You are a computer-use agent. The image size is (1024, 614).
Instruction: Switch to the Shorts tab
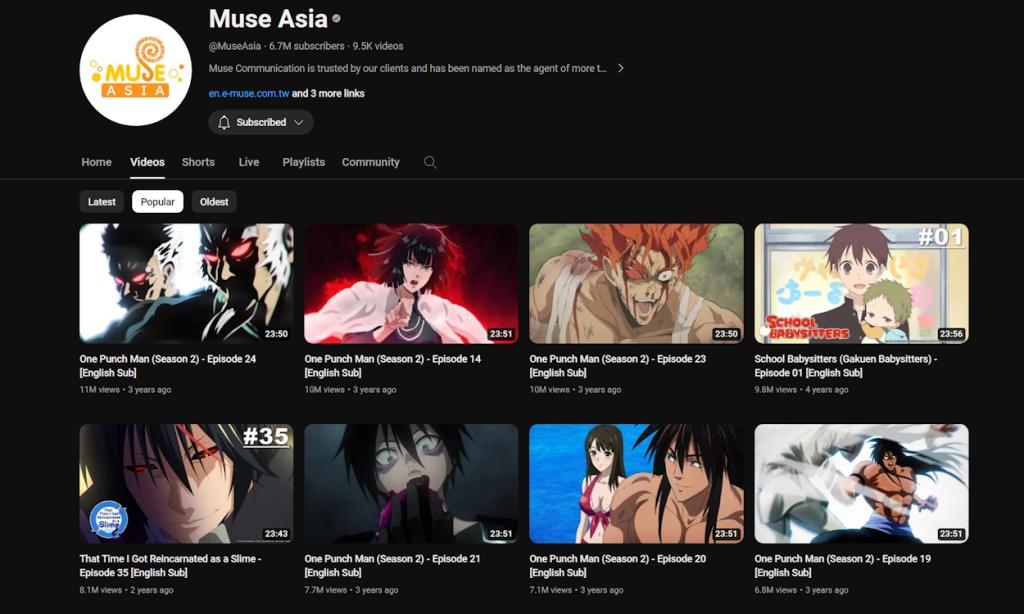point(198,162)
